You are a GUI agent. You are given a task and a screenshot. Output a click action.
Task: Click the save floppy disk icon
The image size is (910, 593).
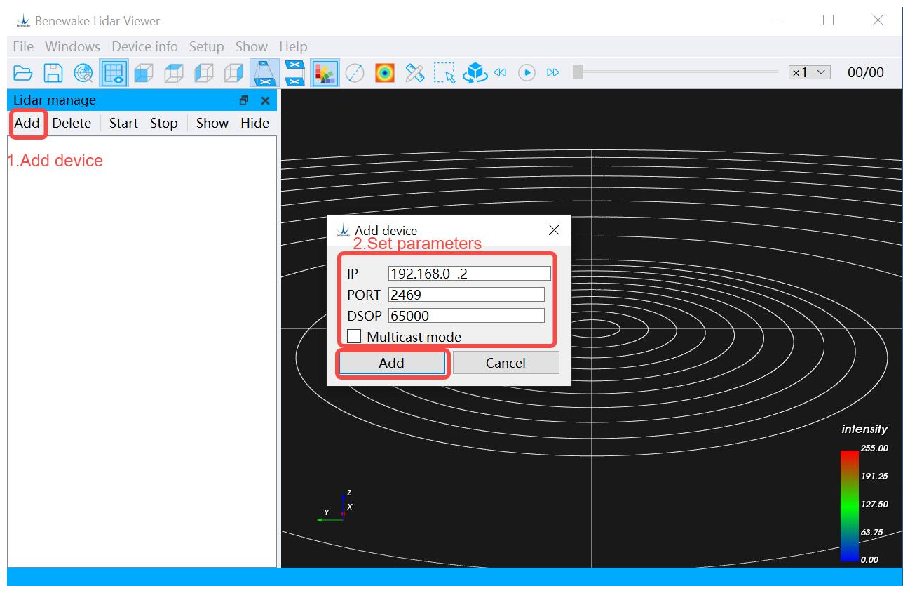pos(53,73)
